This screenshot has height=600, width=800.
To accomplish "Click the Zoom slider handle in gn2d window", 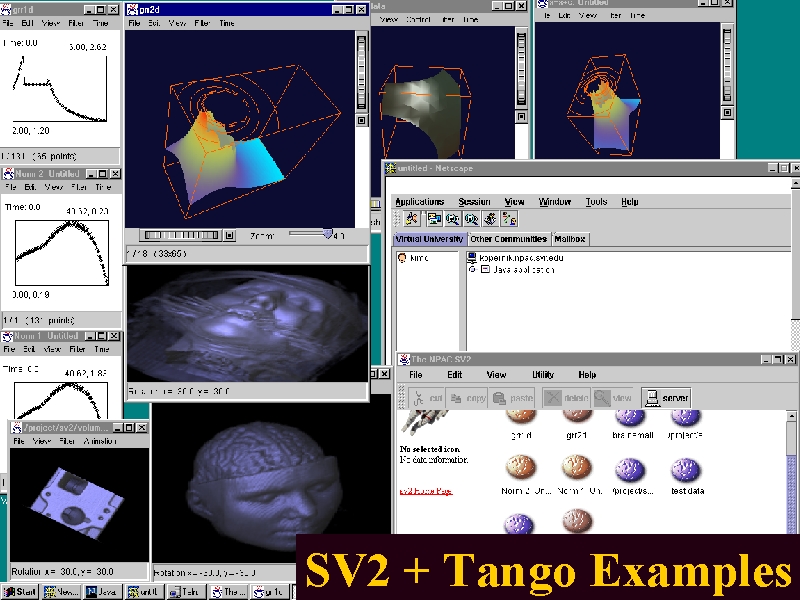I will [328, 234].
